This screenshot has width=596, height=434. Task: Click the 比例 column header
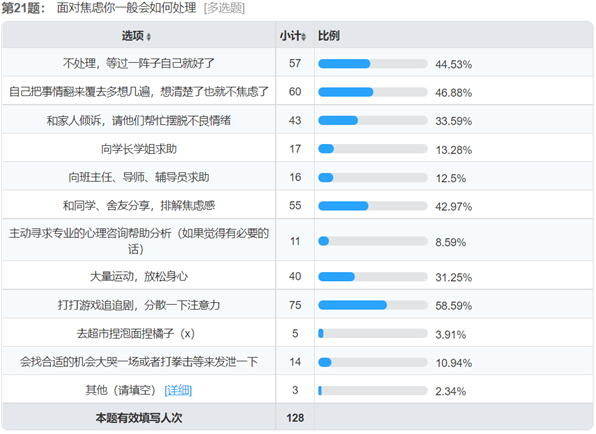click(329, 36)
